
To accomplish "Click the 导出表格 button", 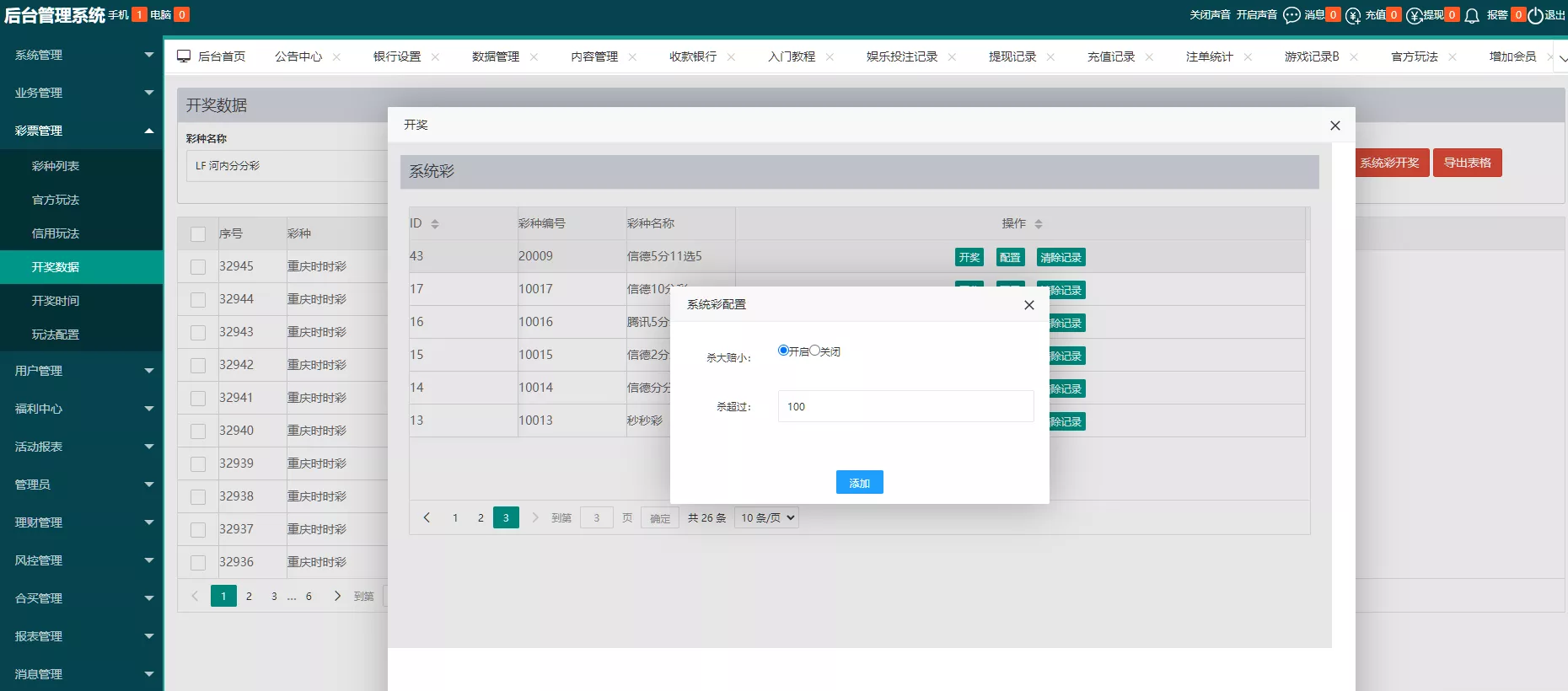I will 1467,163.
